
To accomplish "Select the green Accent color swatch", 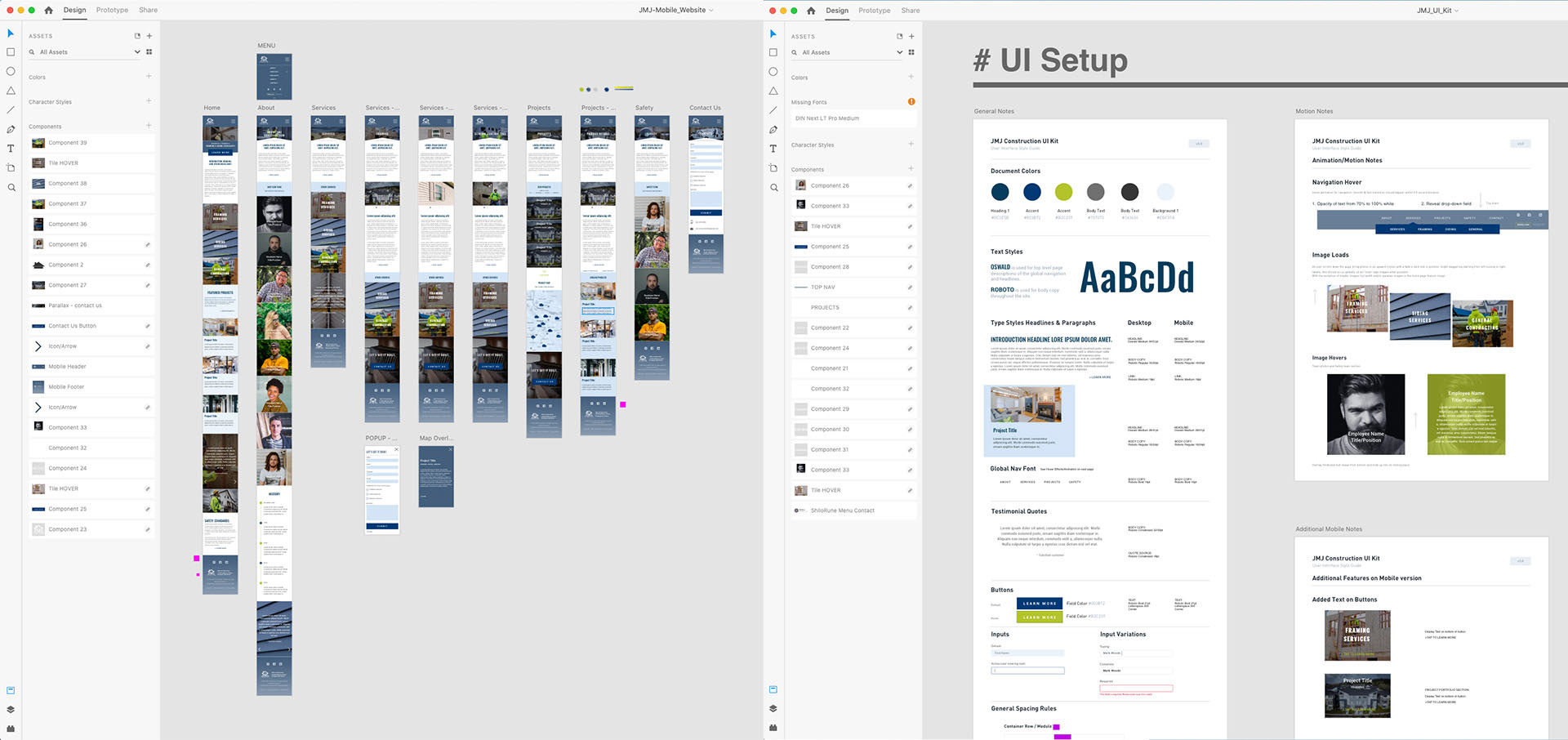I will click(x=1063, y=192).
